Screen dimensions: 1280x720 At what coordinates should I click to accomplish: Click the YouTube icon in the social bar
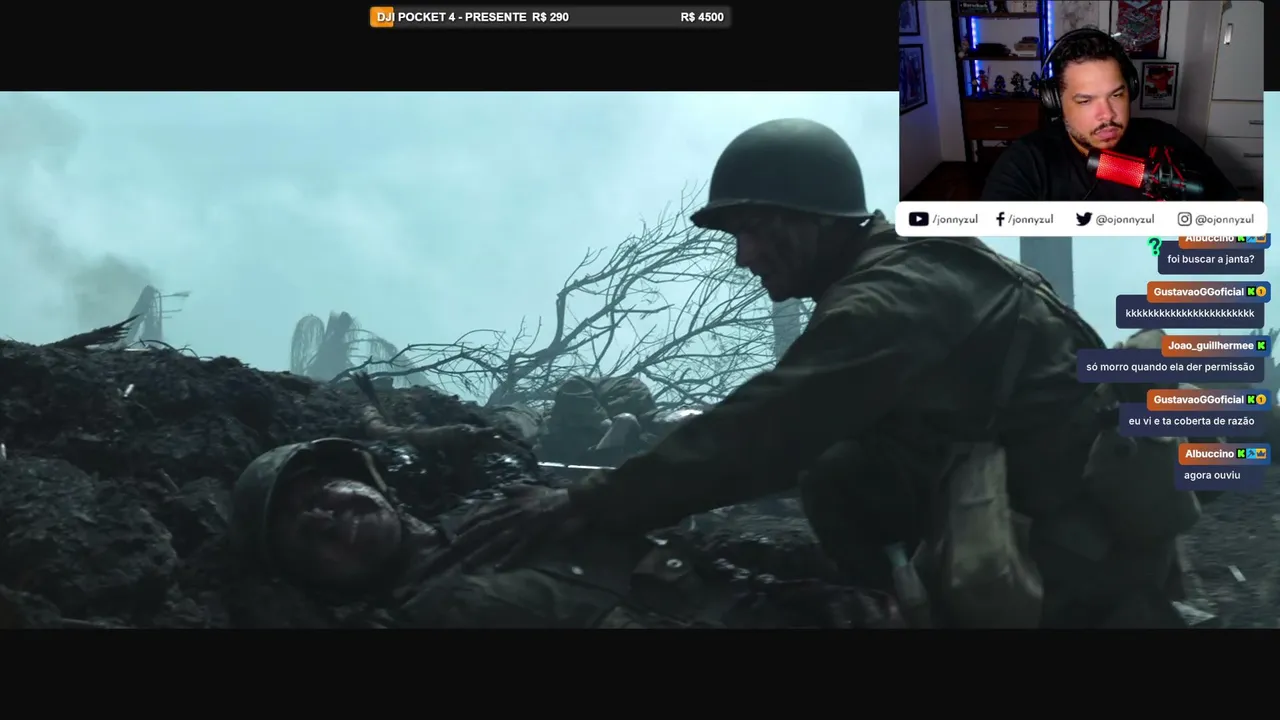pyautogui.click(x=918, y=219)
